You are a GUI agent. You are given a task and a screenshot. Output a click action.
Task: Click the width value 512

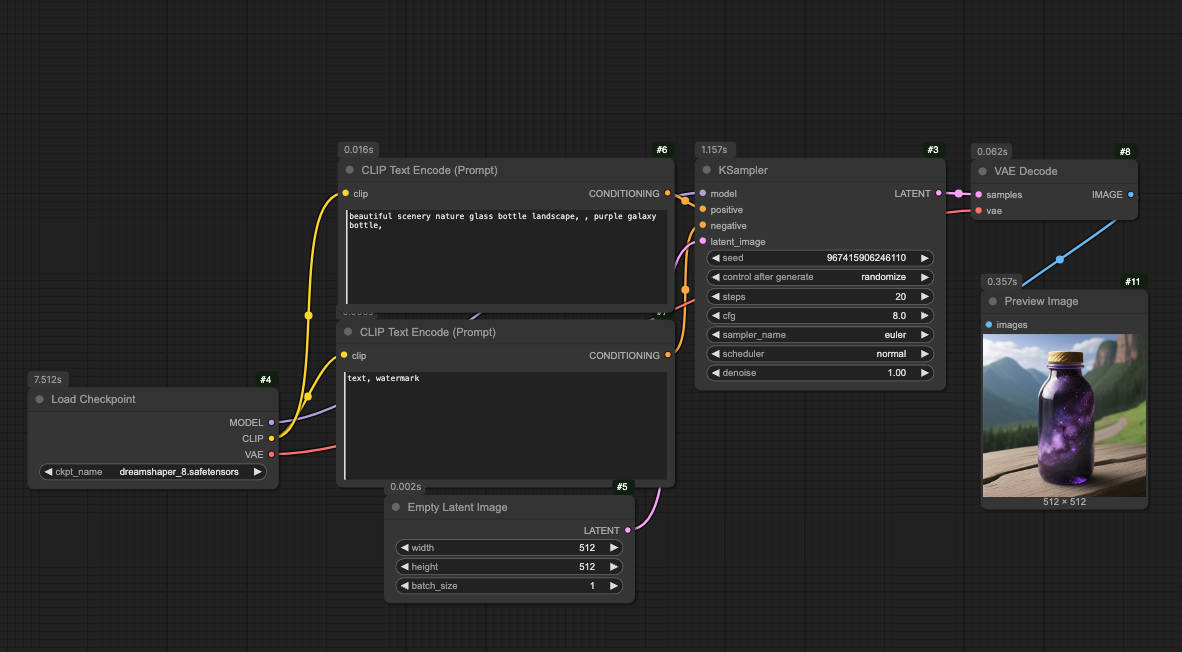click(x=587, y=548)
